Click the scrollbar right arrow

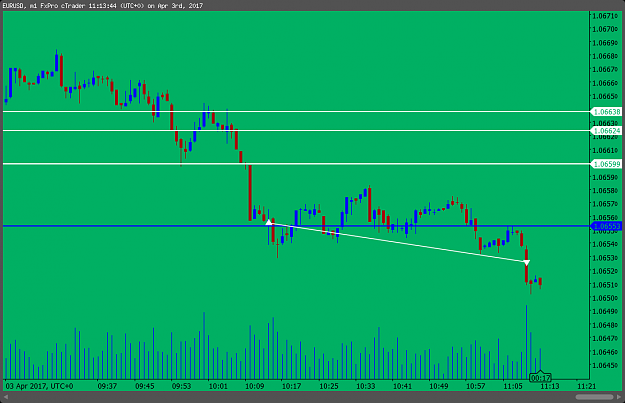pyautogui.click(x=619, y=397)
